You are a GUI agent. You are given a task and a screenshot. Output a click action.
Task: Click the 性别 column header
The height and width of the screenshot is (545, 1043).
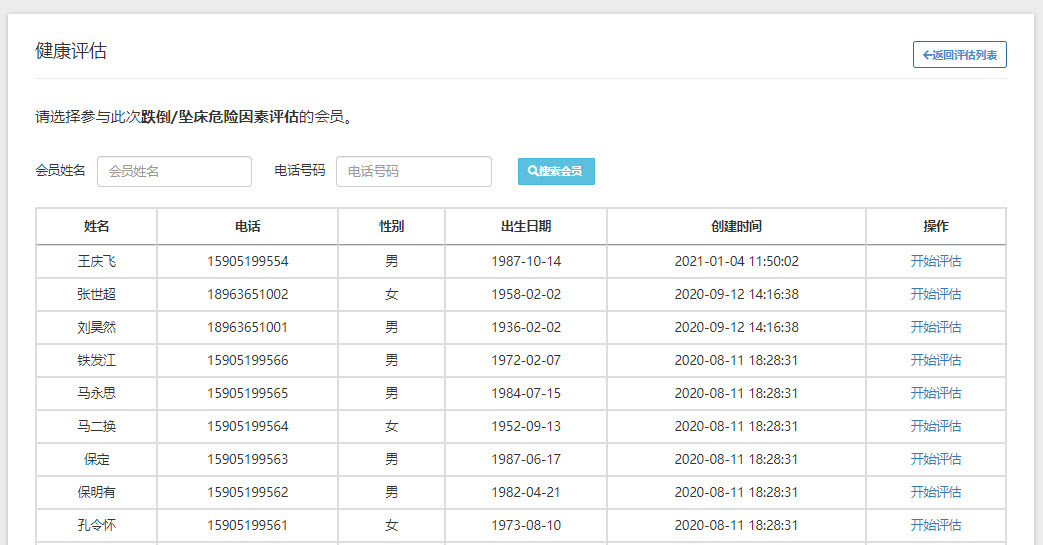pos(391,227)
